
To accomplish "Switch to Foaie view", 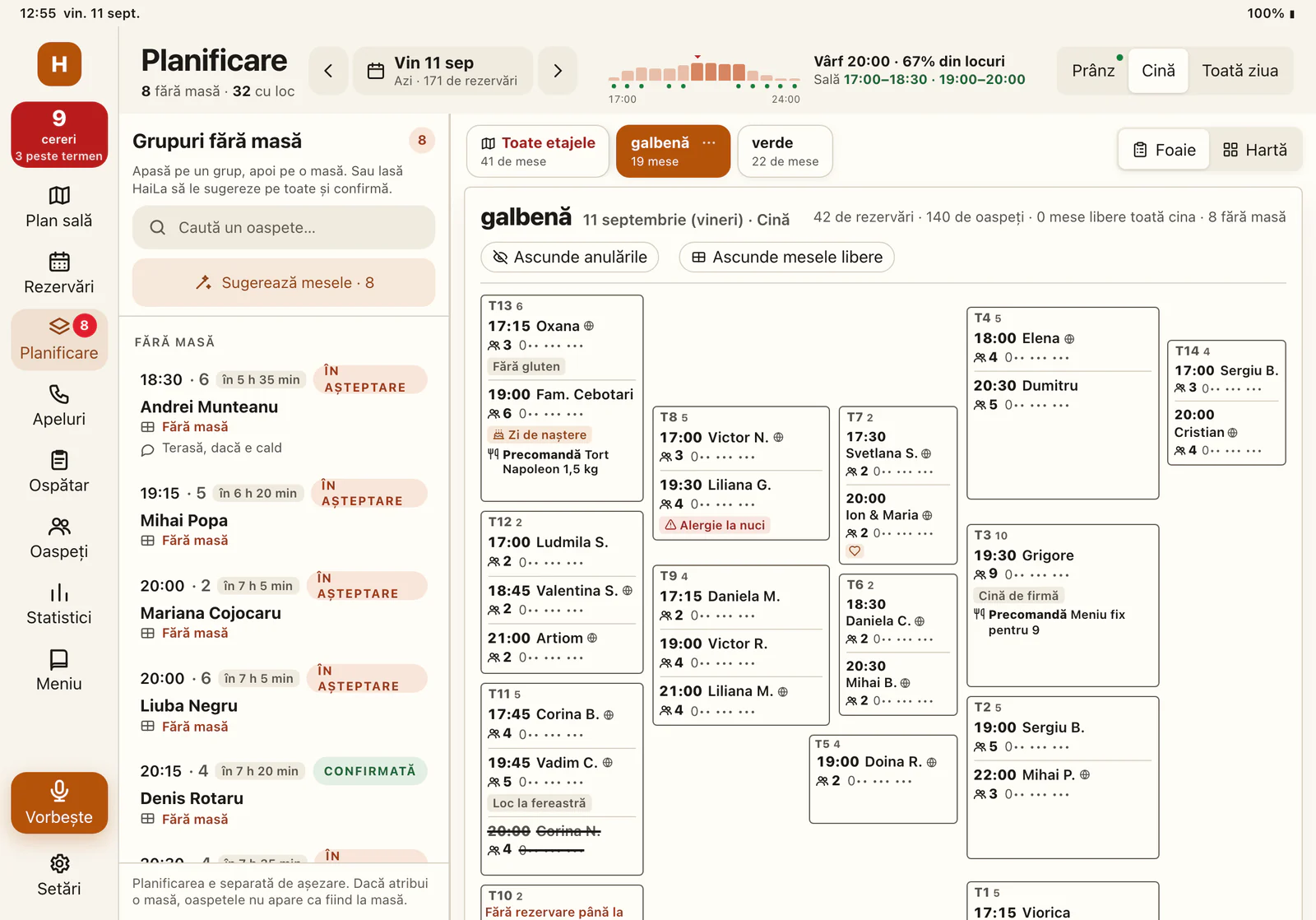I will pyautogui.click(x=1164, y=150).
